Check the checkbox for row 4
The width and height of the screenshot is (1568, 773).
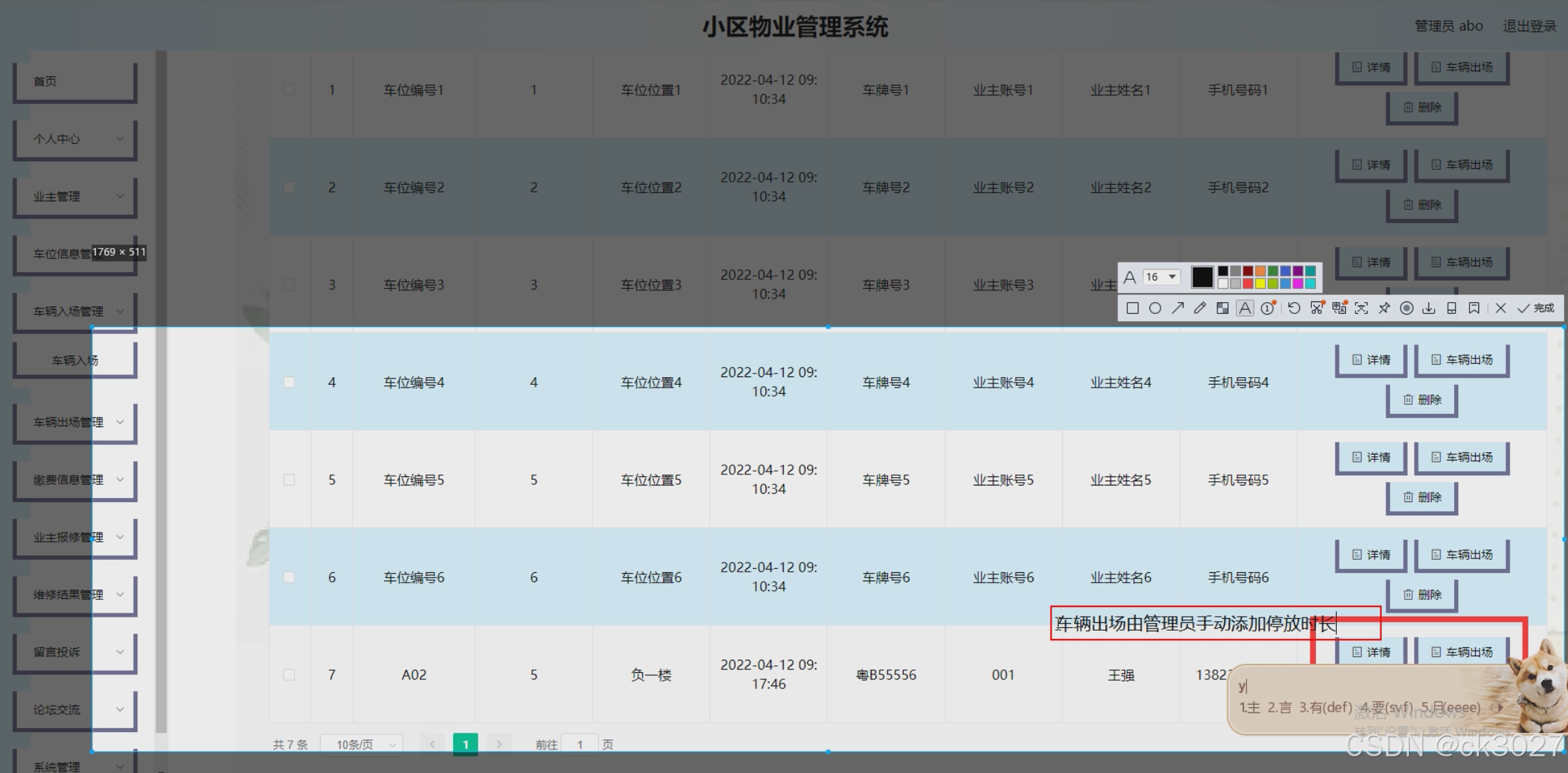pyautogui.click(x=289, y=383)
